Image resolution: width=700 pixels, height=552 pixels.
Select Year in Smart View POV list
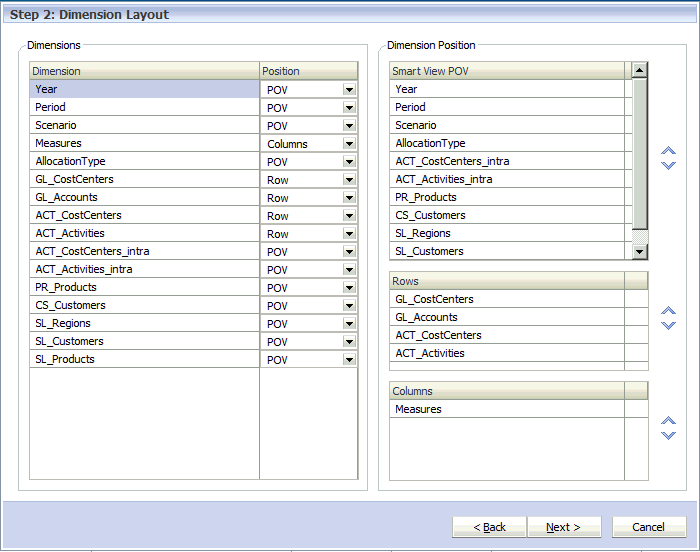pos(507,89)
